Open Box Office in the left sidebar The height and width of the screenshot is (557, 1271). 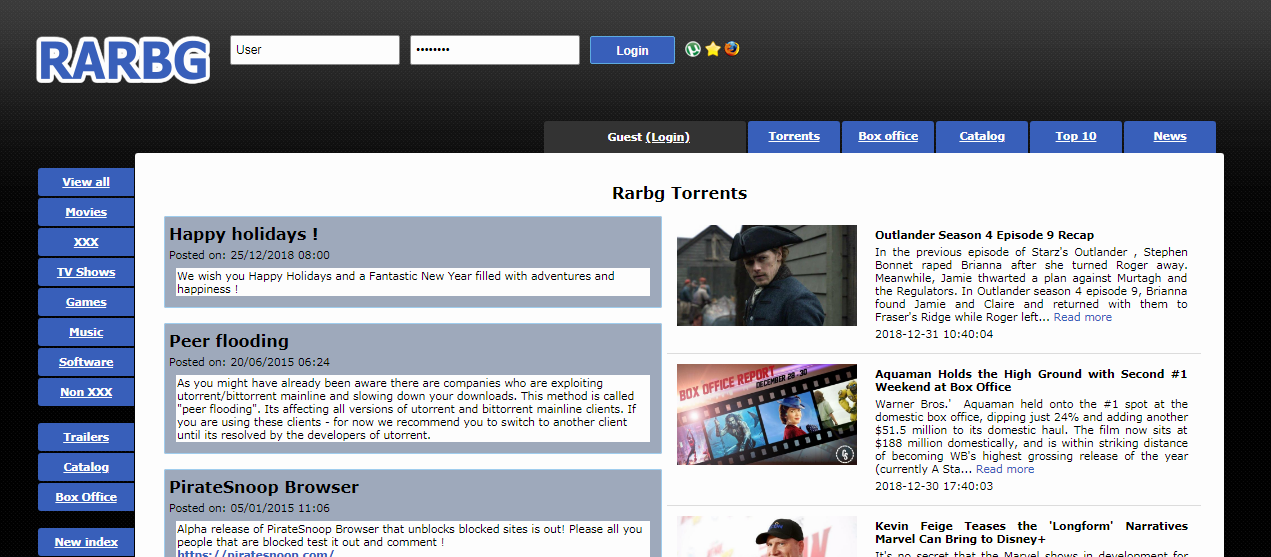coord(86,497)
